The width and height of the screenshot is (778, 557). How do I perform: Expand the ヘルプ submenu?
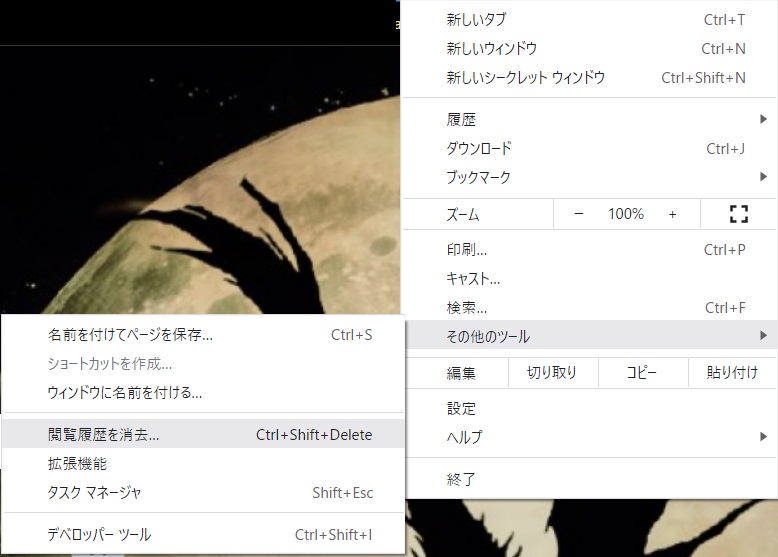pos(590,437)
